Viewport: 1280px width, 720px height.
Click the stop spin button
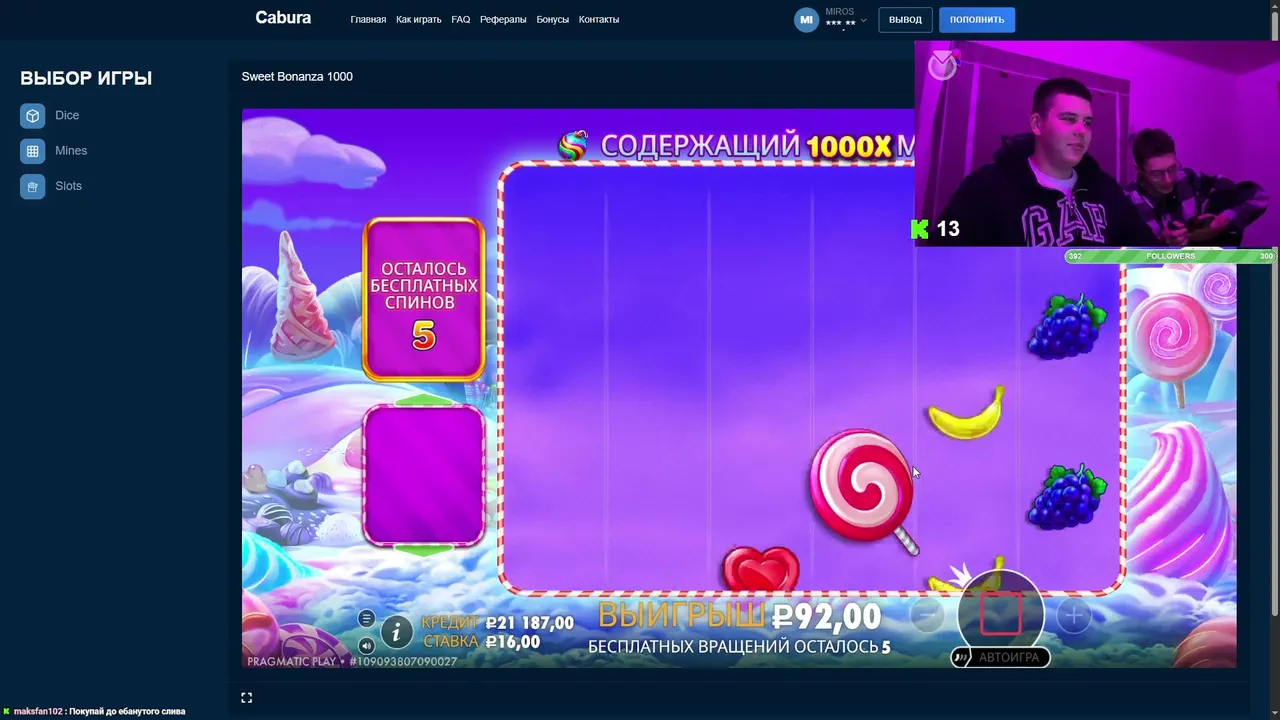1000,613
